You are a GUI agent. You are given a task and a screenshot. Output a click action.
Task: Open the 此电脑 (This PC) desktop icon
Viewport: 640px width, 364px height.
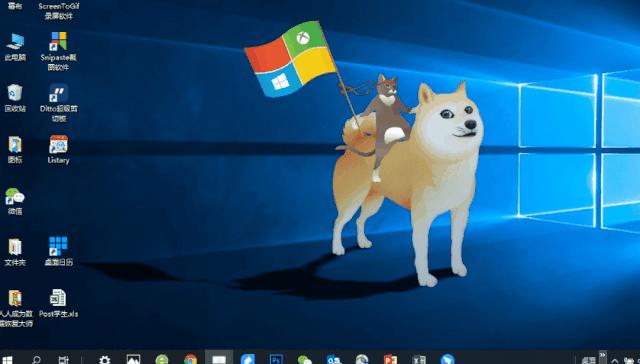pos(15,46)
